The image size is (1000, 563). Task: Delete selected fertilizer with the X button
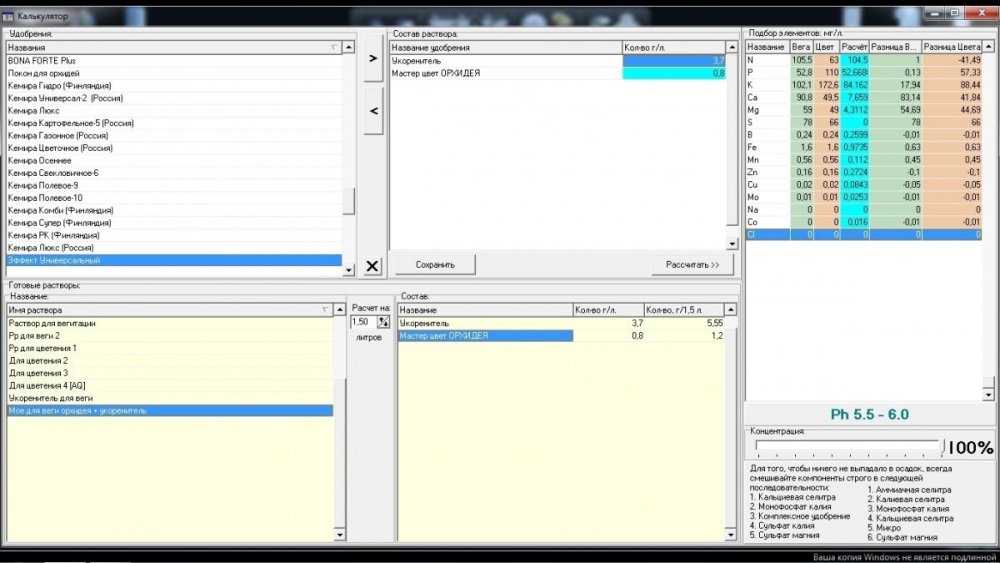[x=372, y=266]
